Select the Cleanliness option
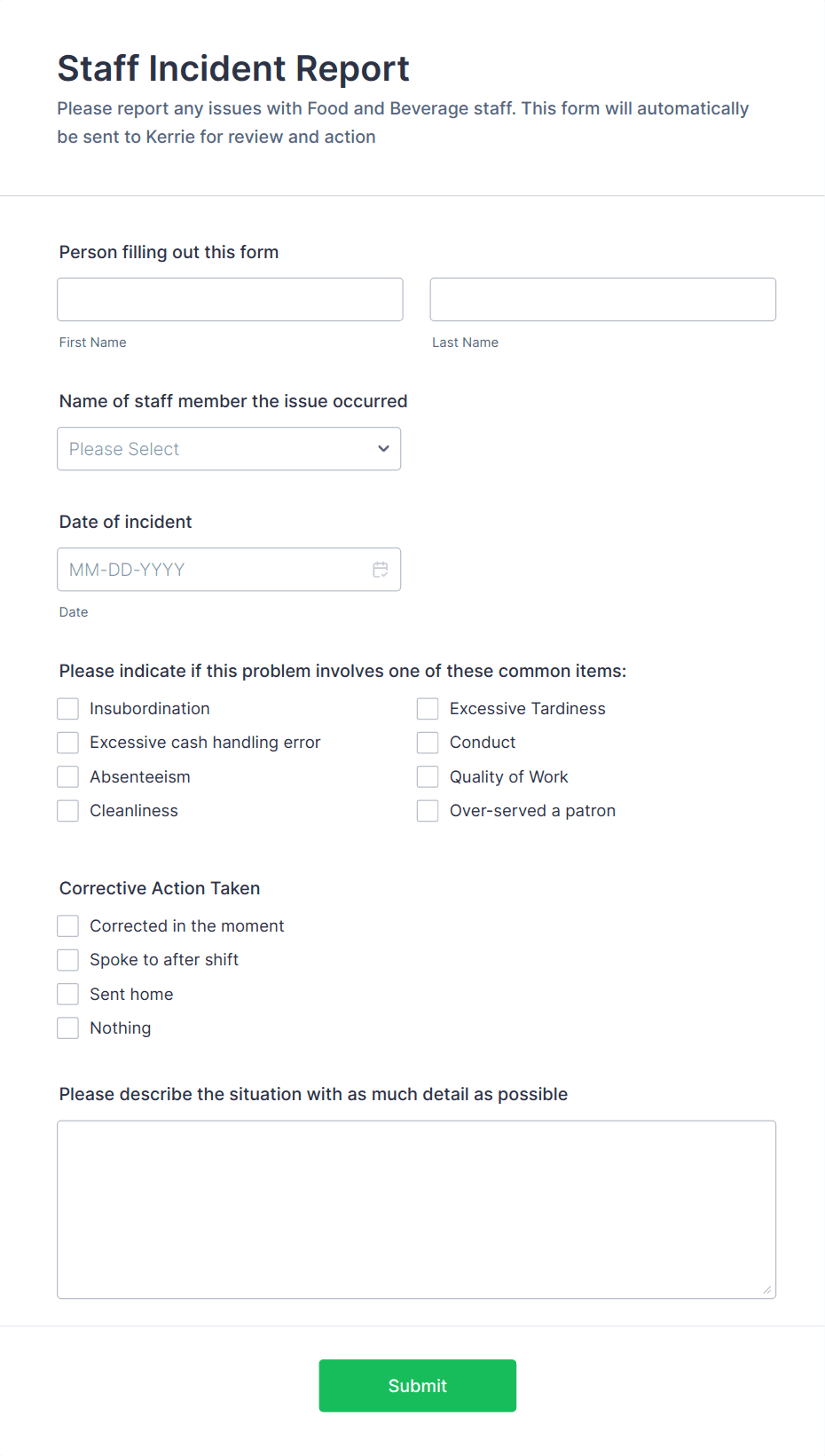The image size is (825, 1456). (67, 810)
